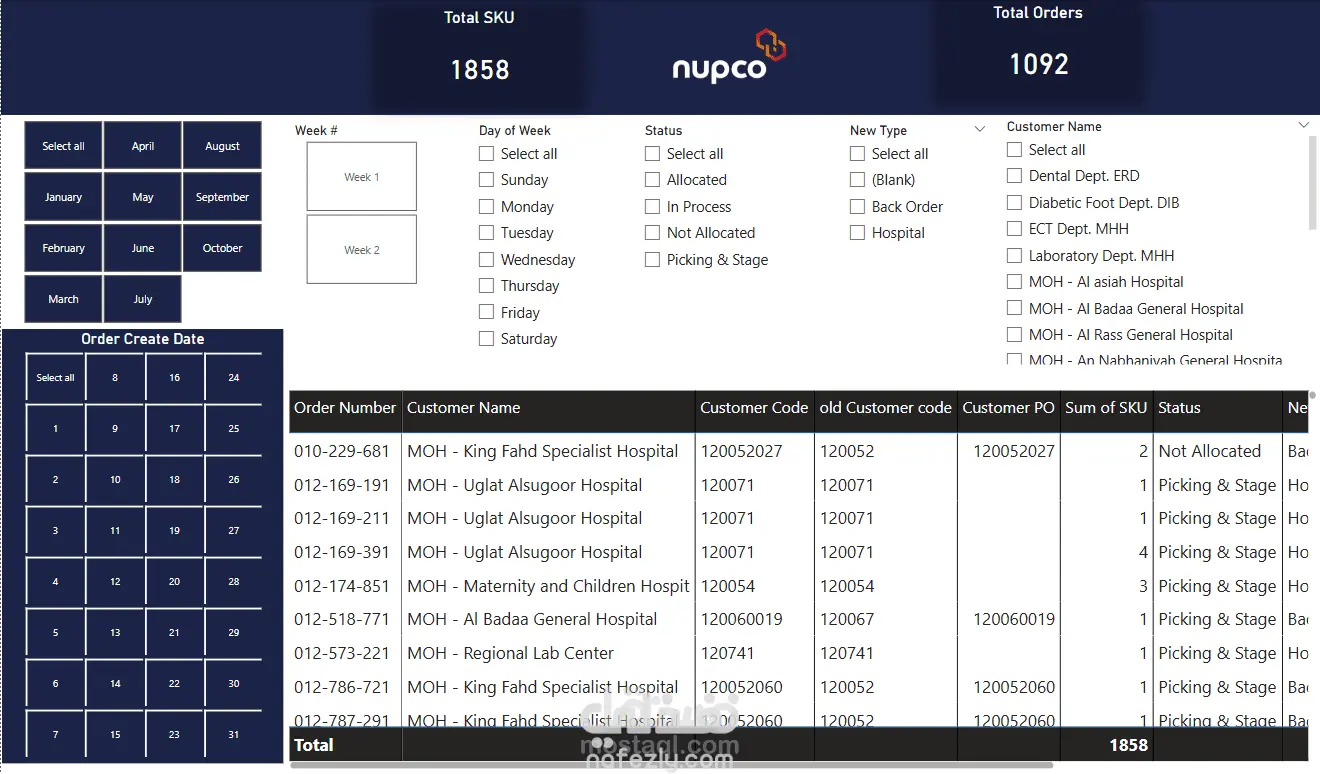Select day 8 in Order Create Date
The width and height of the screenshot is (1320, 774).
pos(115,378)
